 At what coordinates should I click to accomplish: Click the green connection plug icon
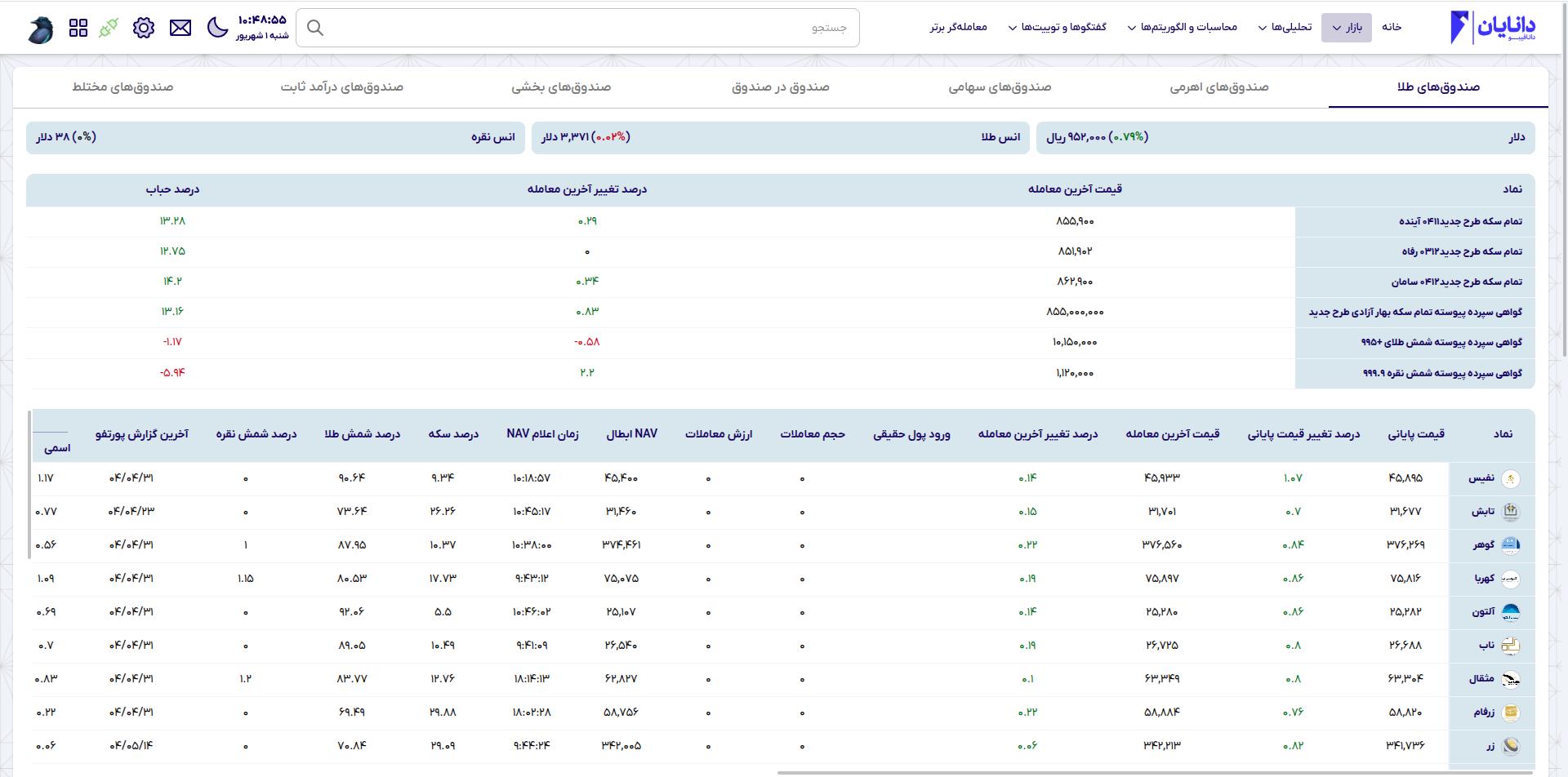(x=108, y=28)
